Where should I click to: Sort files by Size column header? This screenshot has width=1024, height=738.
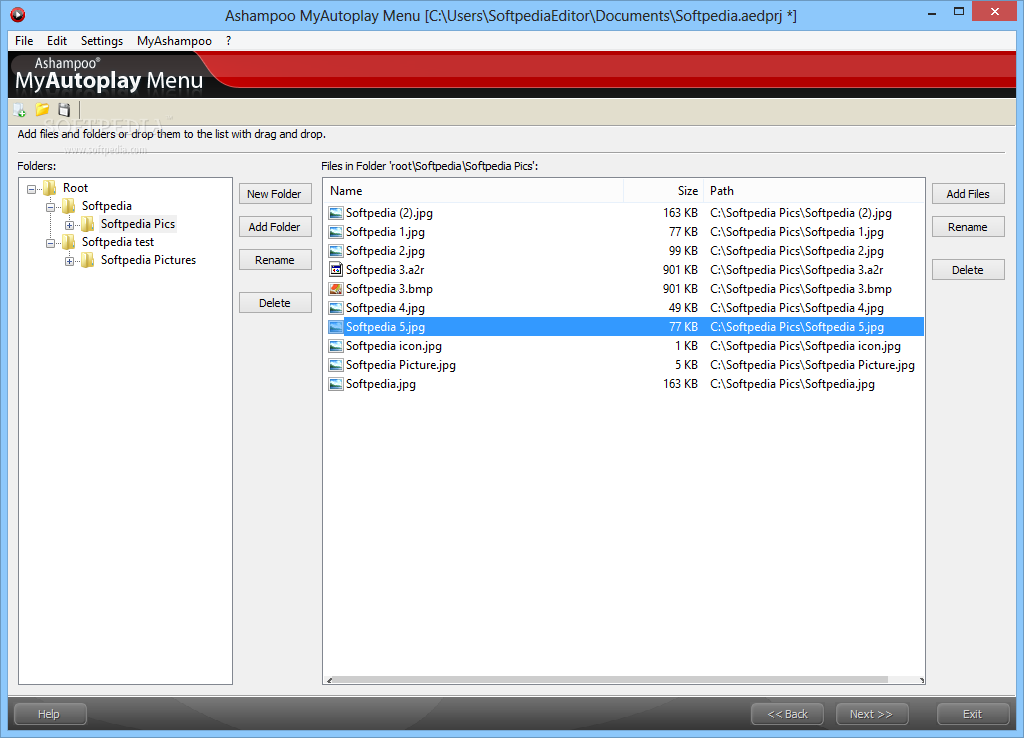tap(664, 191)
